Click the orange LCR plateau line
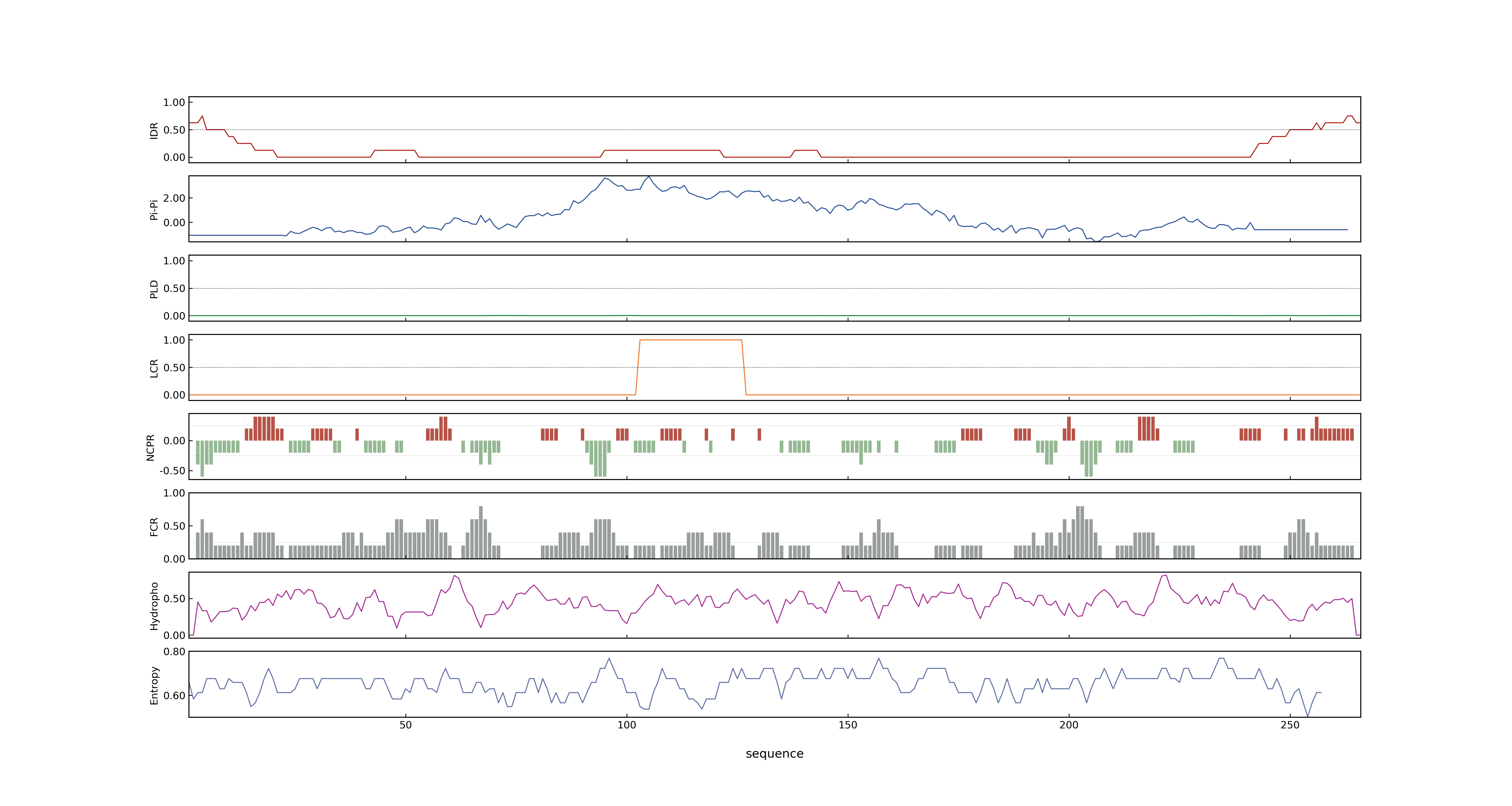 [691, 340]
